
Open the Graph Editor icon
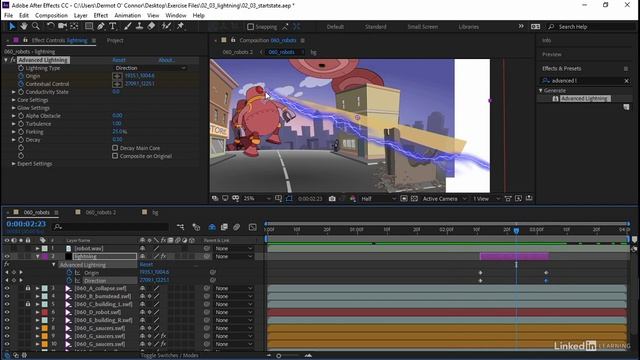click(x=253, y=227)
